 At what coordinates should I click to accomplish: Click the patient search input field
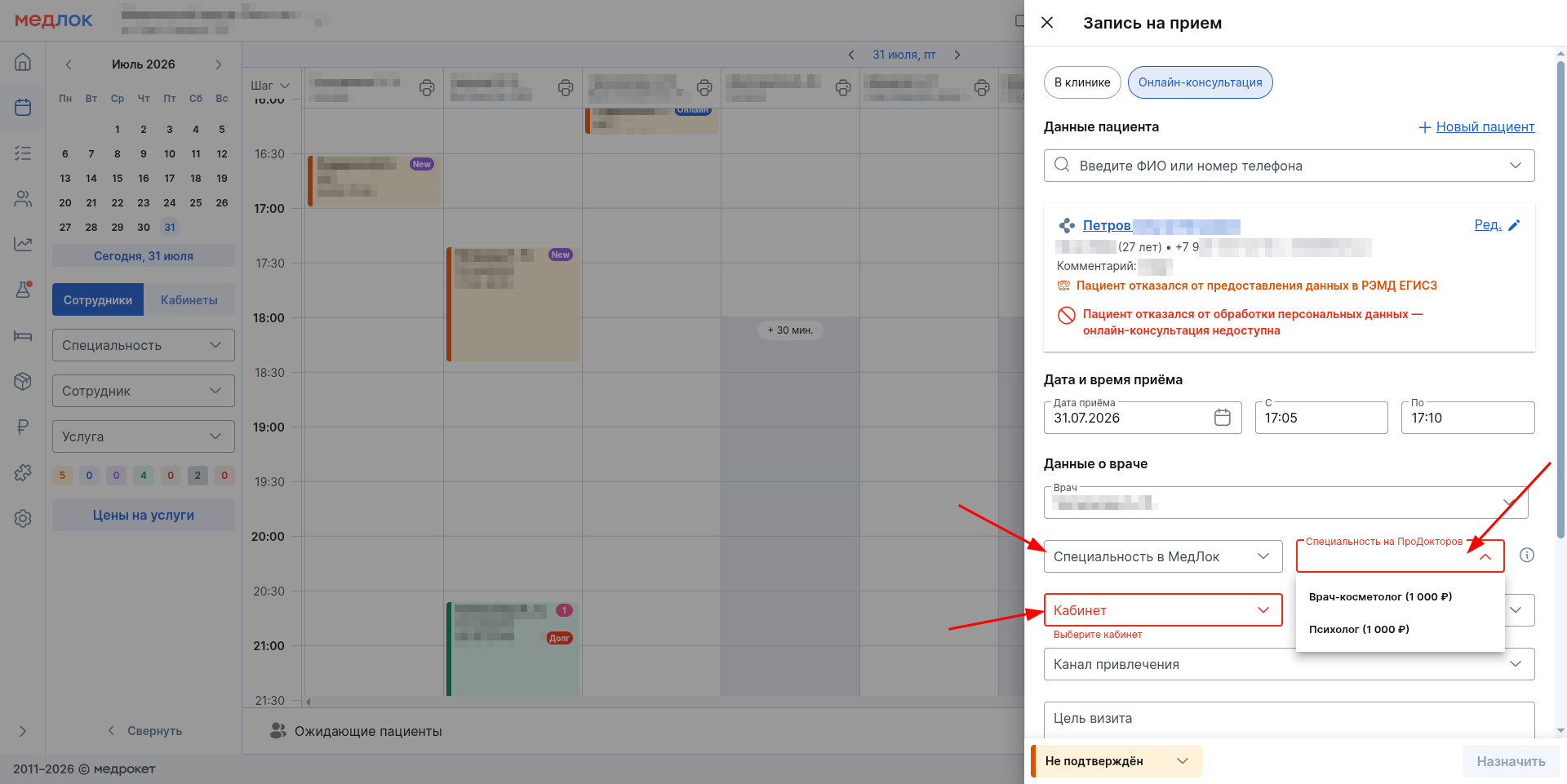coord(1289,166)
